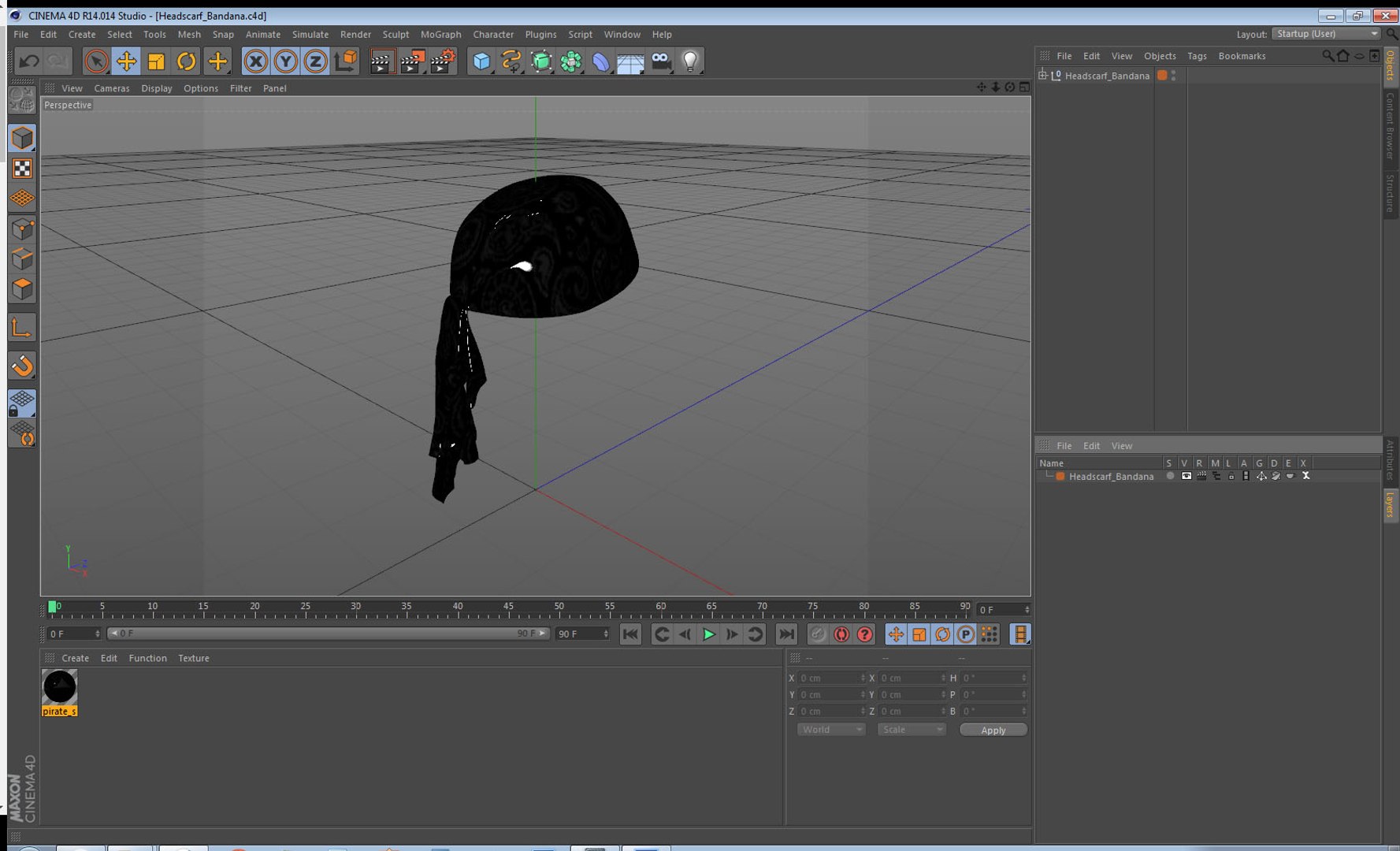Click the timeline frame range slider bar
This screenshot has height=851, width=1400.
(328, 634)
